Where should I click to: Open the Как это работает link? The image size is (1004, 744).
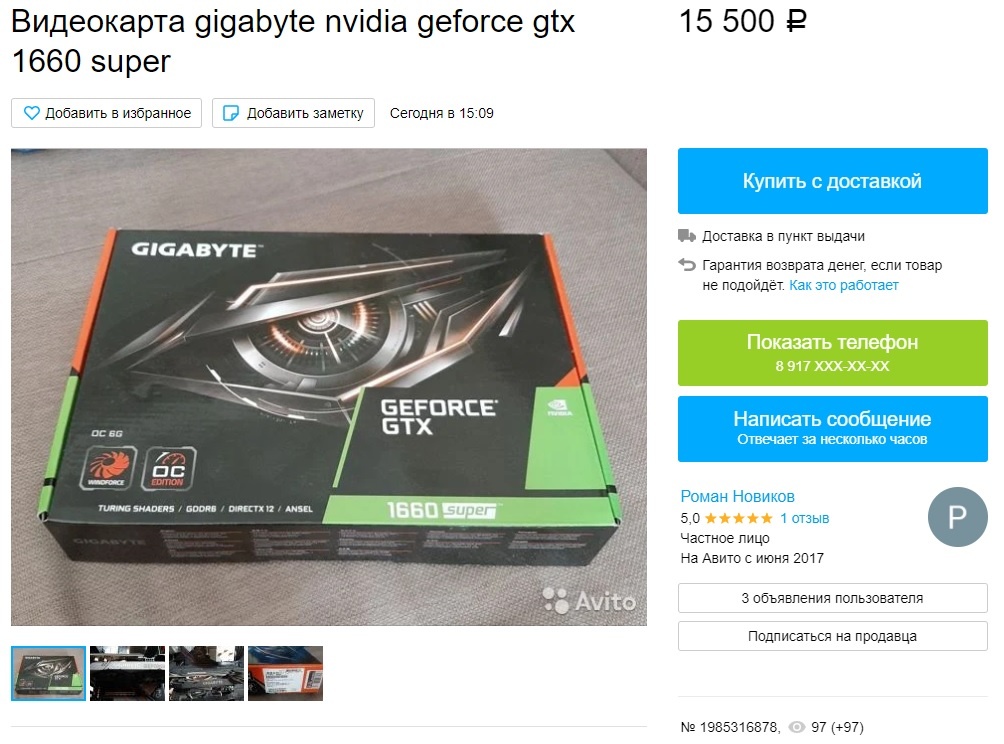tap(843, 285)
